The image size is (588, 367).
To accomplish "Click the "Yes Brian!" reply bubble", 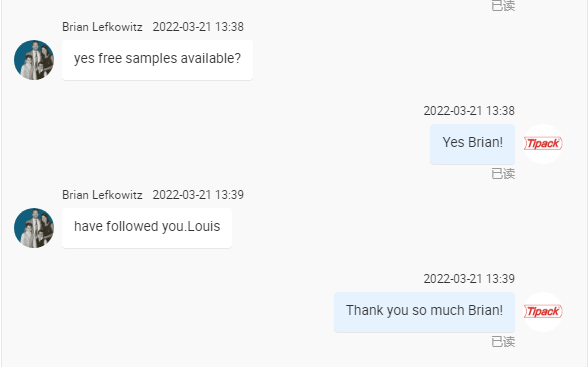I will pos(472,144).
